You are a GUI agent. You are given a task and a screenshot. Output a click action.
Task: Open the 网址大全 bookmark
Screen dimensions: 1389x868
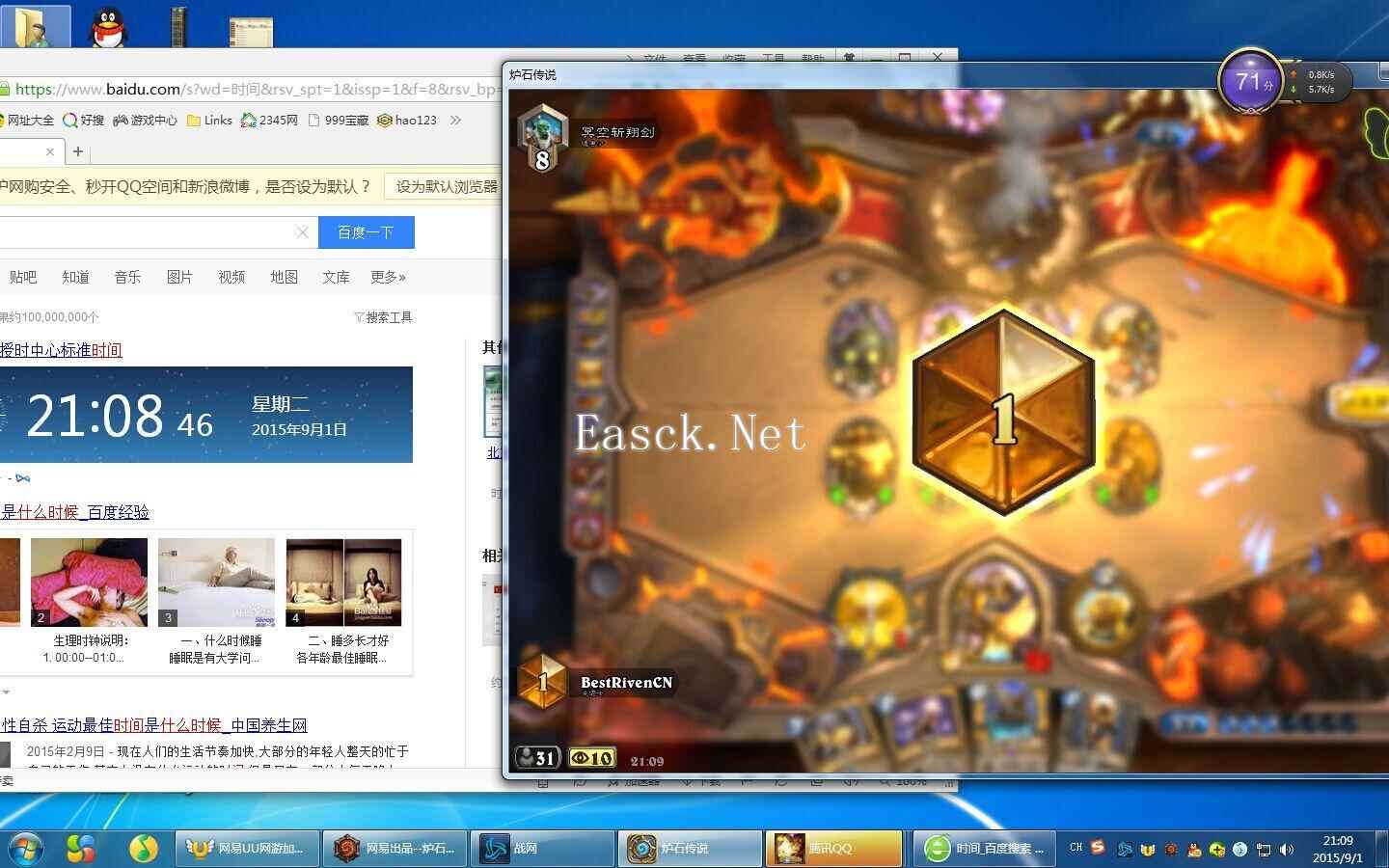pos(27,121)
